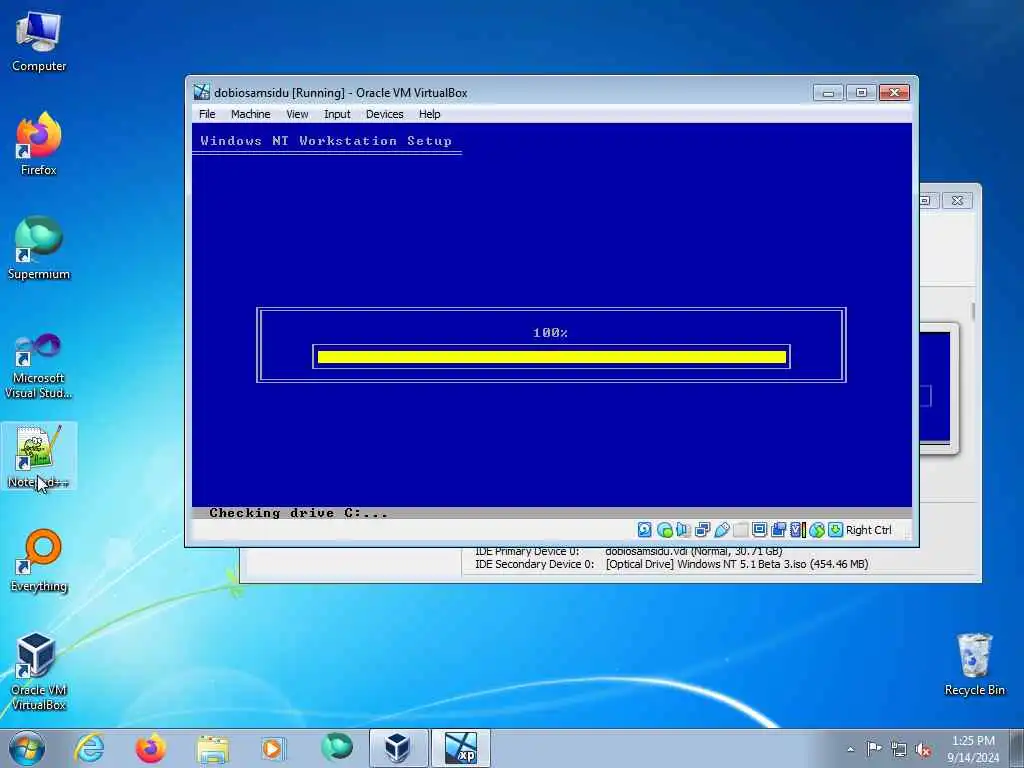The image size is (1024, 768).
Task: Click the mouse integration indicator in VirtualBox status bar
Action: coord(816,530)
